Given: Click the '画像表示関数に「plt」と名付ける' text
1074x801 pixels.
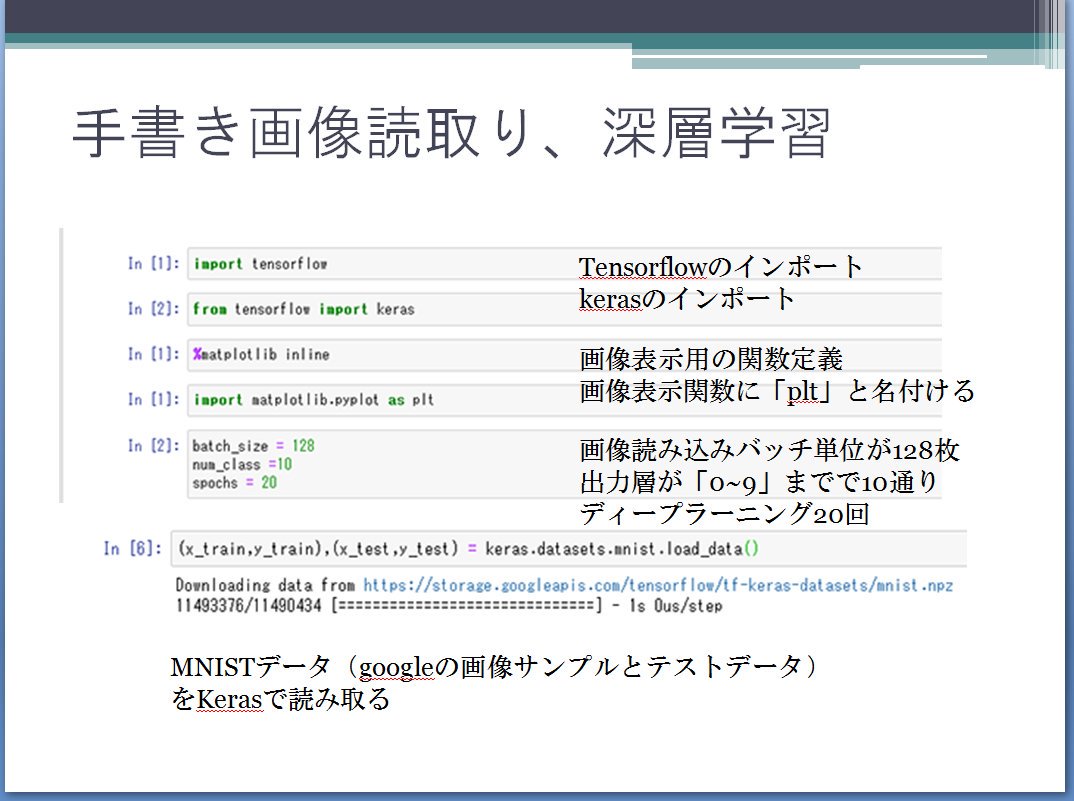Looking at the screenshot, I should [x=777, y=391].
